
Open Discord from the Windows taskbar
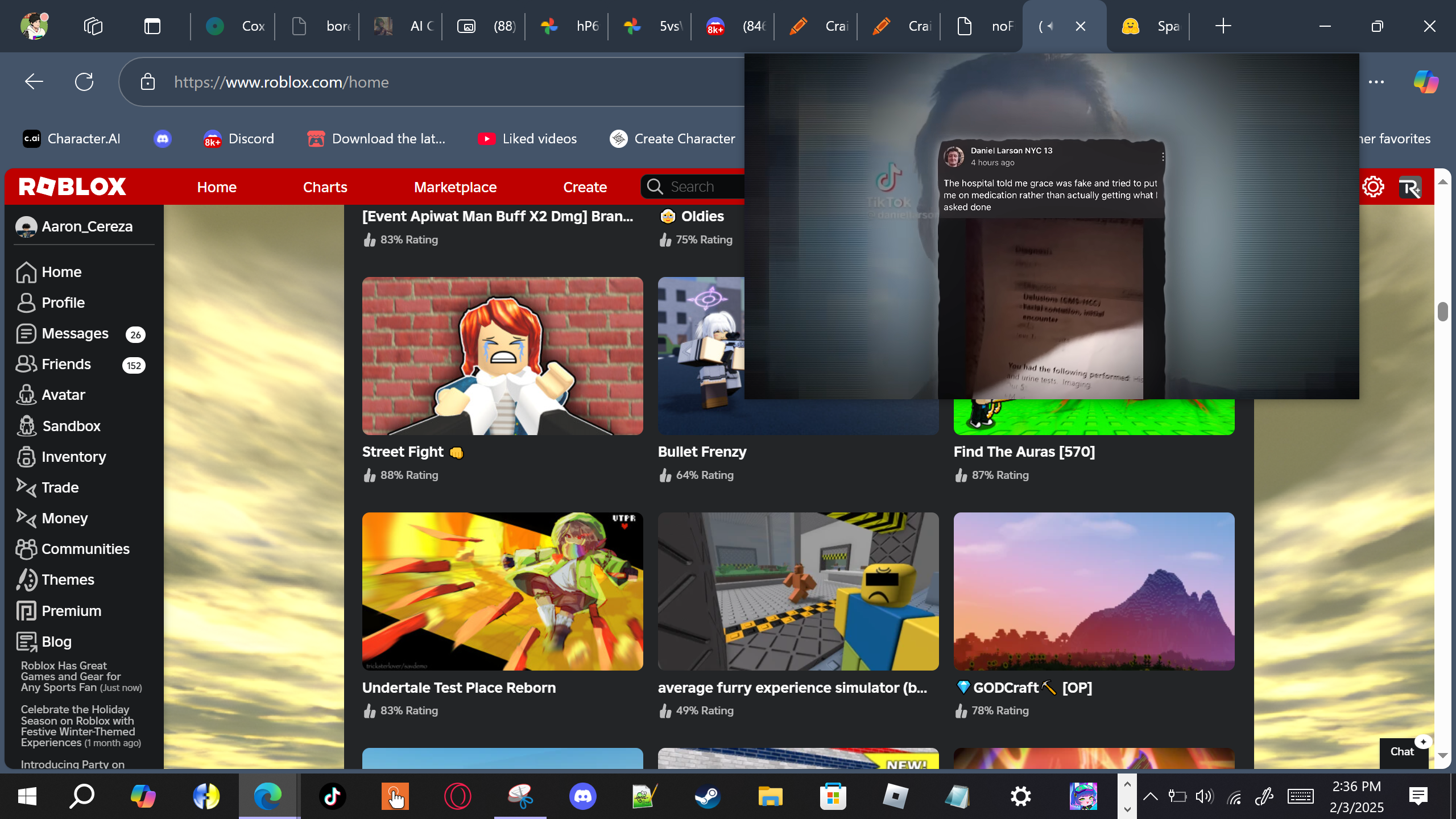pyautogui.click(x=583, y=796)
